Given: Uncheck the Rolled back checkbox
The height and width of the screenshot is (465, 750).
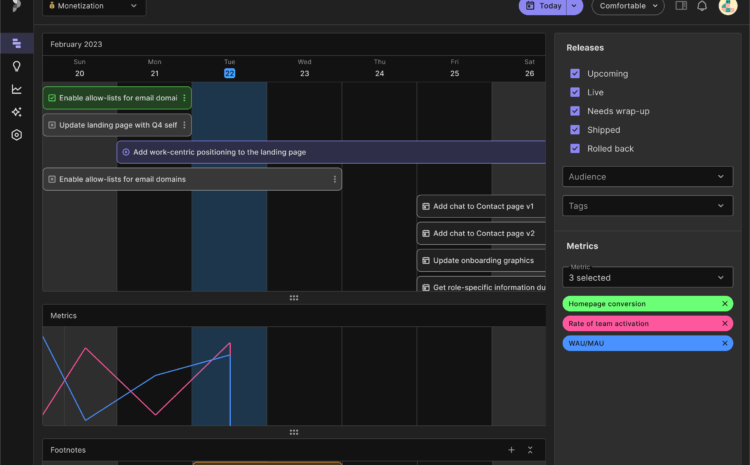Looking at the screenshot, I should coord(575,148).
